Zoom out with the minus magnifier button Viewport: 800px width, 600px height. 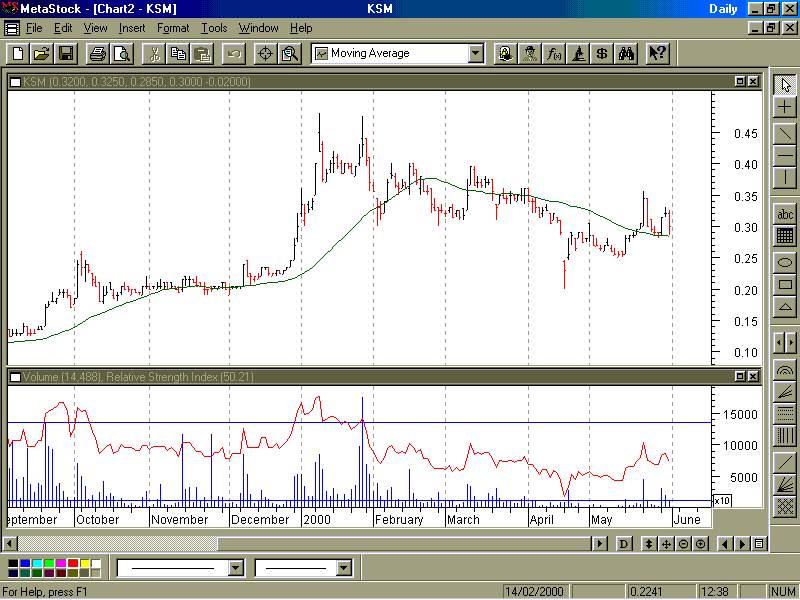684,544
